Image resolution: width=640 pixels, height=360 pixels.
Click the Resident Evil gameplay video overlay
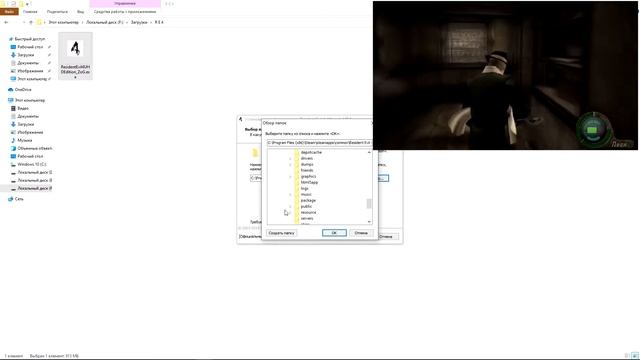click(505, 76)
